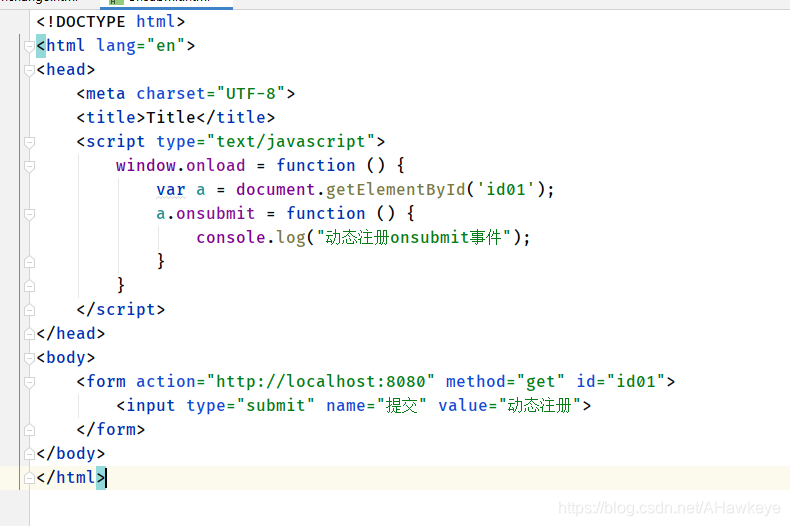The width and height of the screenshot is (790, 526).
Task: Click the "UTF-8" string value
Action: tap(250, 94)
